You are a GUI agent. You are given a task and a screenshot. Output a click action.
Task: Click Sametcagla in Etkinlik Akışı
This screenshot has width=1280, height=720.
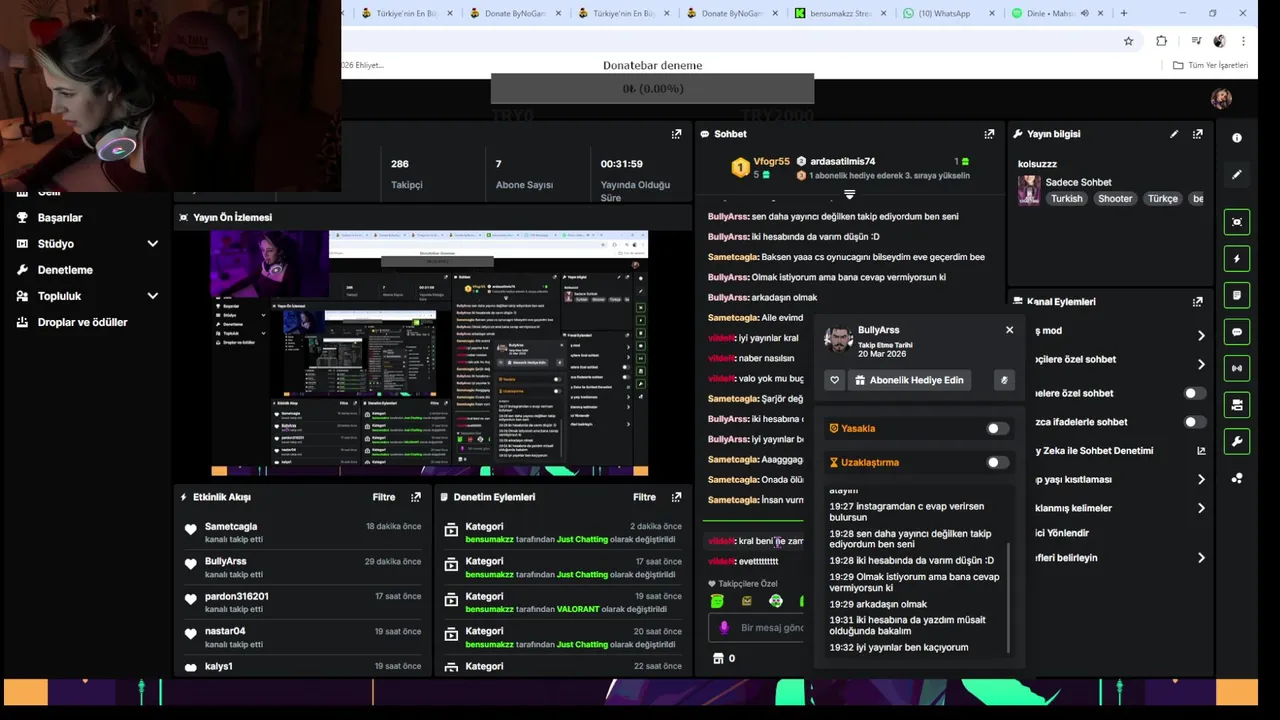pos(231,527)
